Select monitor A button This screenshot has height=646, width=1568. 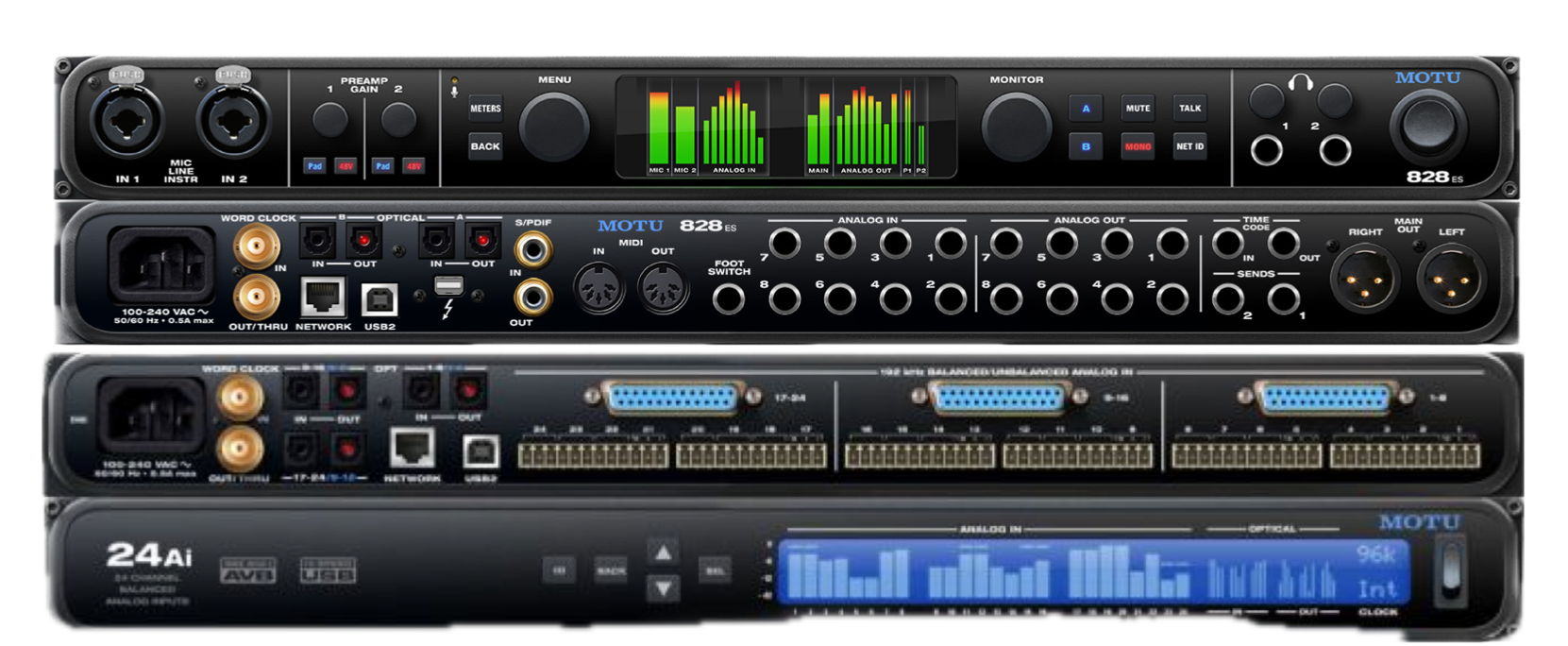click(x=1086, y=109)
